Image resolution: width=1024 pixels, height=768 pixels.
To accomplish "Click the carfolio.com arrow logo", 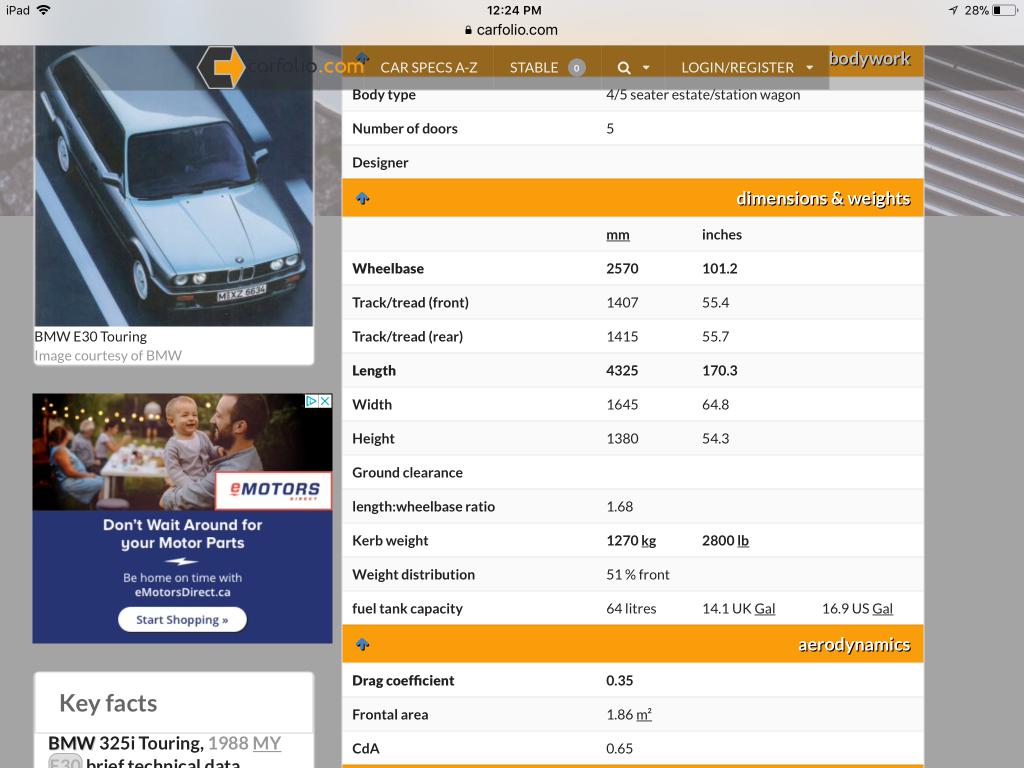I will click(x=221, y=67).
